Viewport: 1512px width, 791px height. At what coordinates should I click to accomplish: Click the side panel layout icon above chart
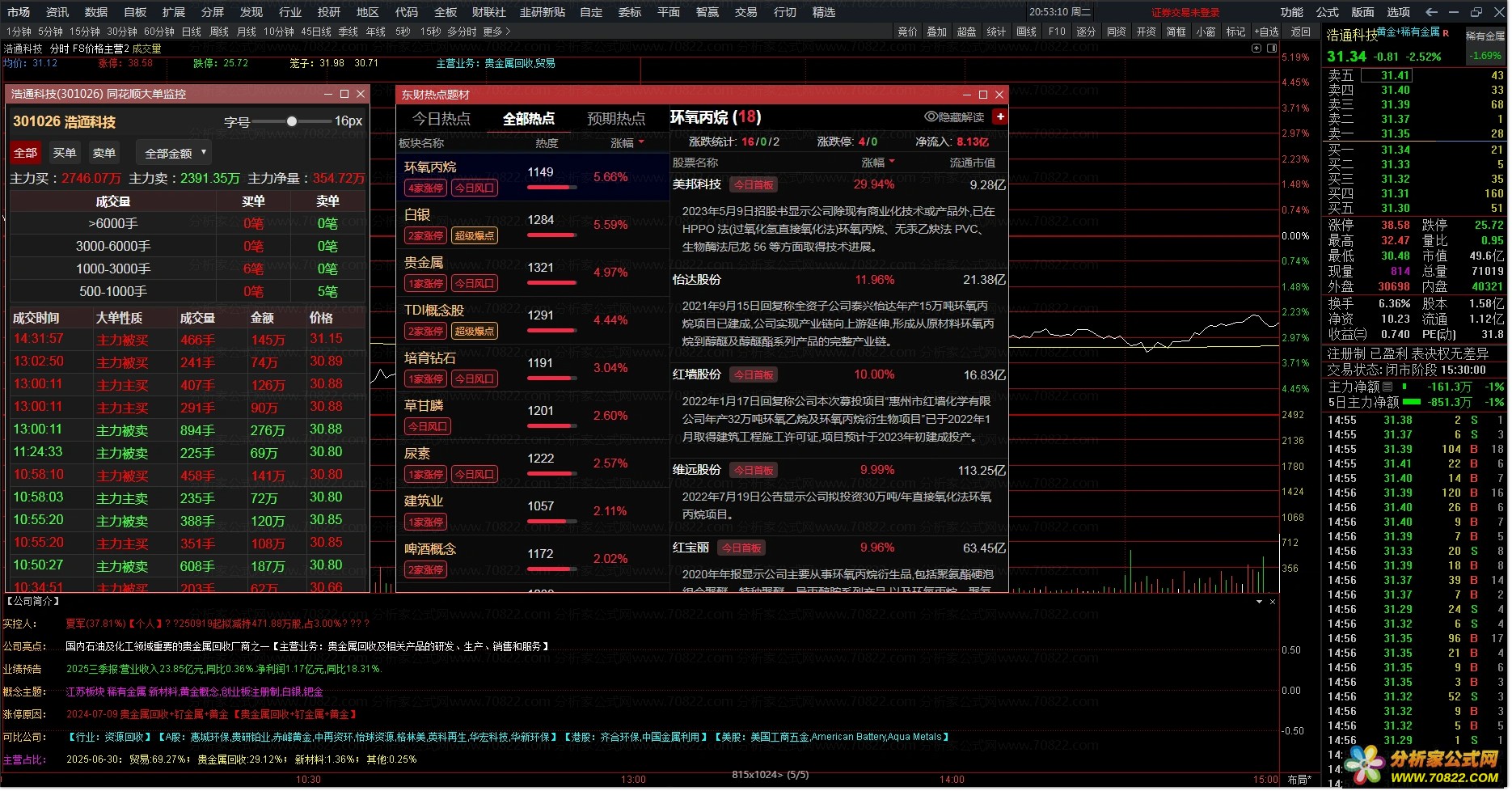click(1272, 49)
